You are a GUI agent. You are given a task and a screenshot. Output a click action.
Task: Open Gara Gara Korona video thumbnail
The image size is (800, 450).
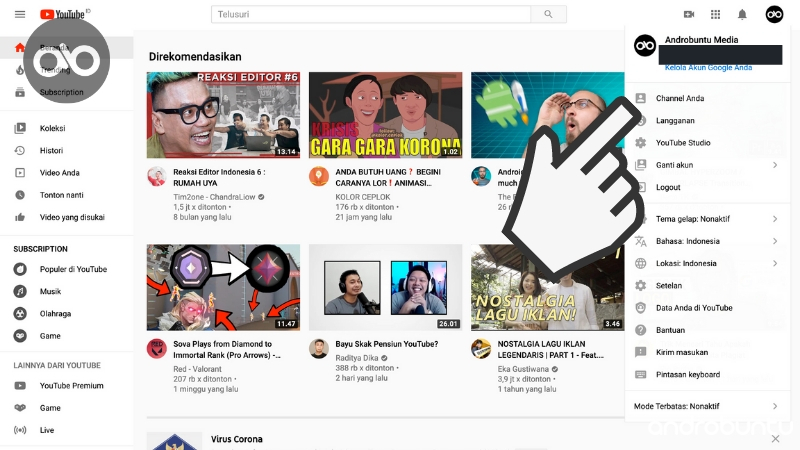[x=385, y=115]
